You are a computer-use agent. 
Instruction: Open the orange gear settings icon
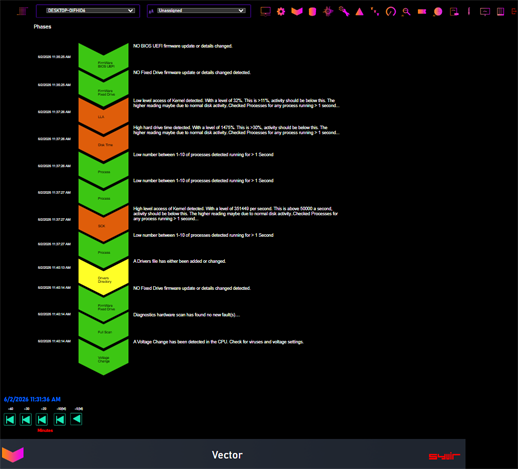click(x=281, y=12)
